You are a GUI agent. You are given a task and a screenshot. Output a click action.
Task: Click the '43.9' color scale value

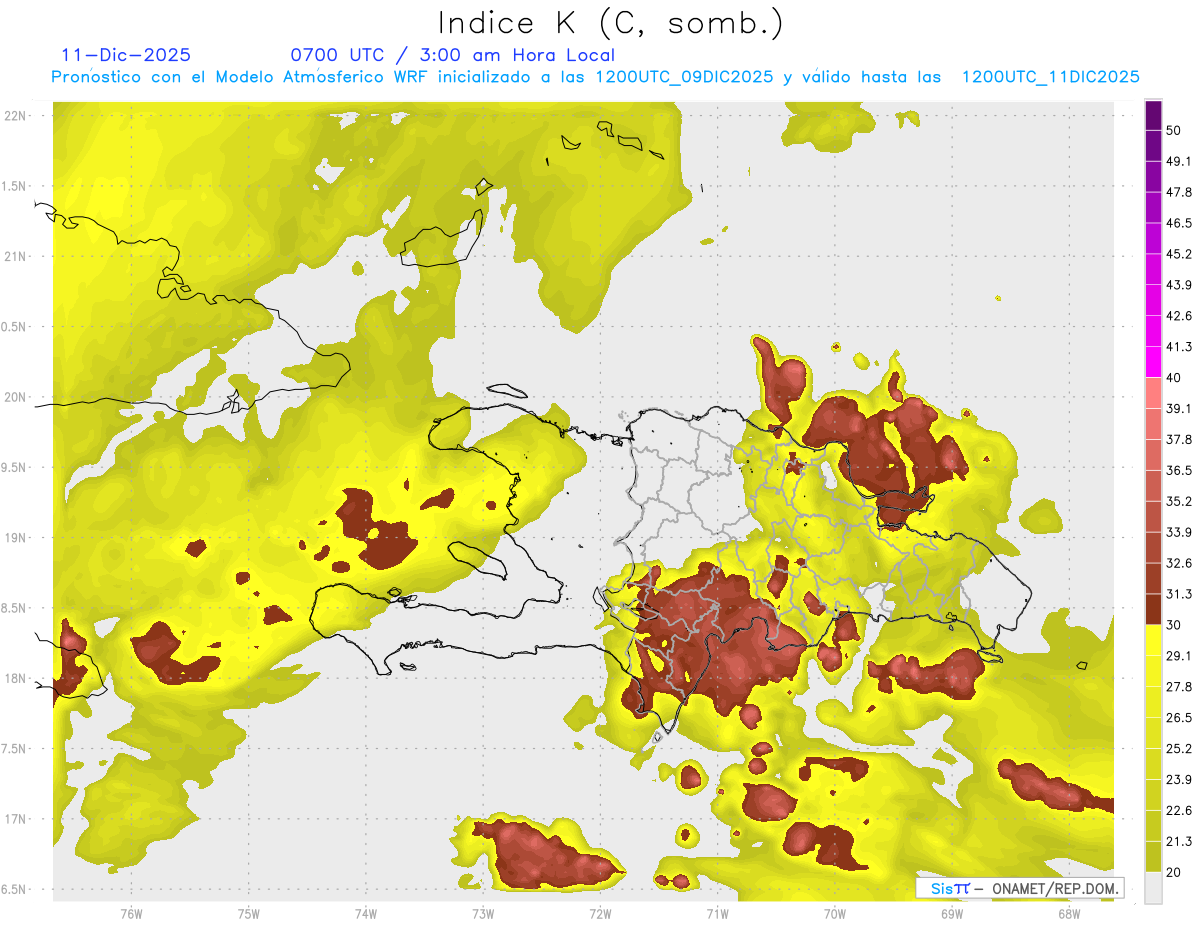[x=1179, y=285]
